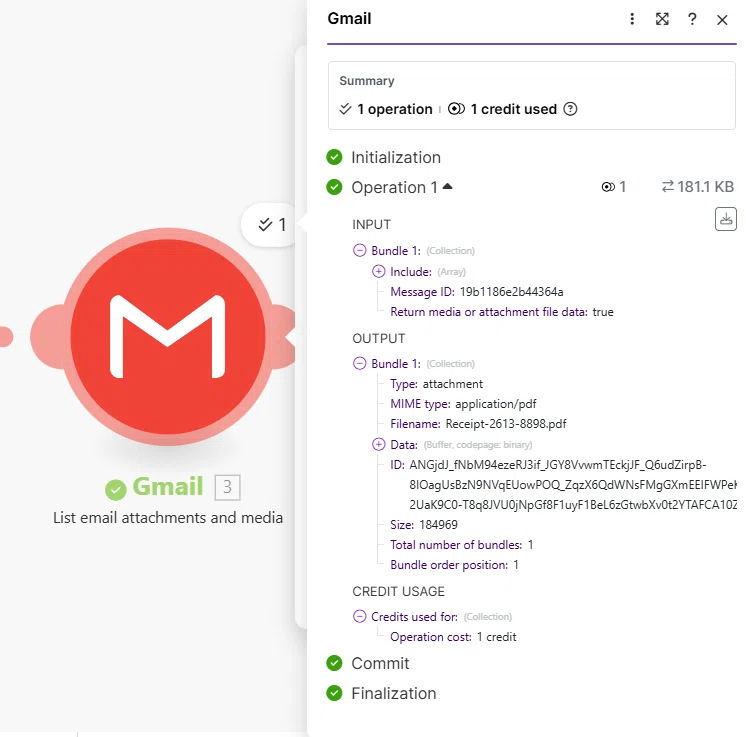The width and height of the screenshot is (746, 737).
Task: Expand the Gmail panel to full screen
Action: (662, 19)
